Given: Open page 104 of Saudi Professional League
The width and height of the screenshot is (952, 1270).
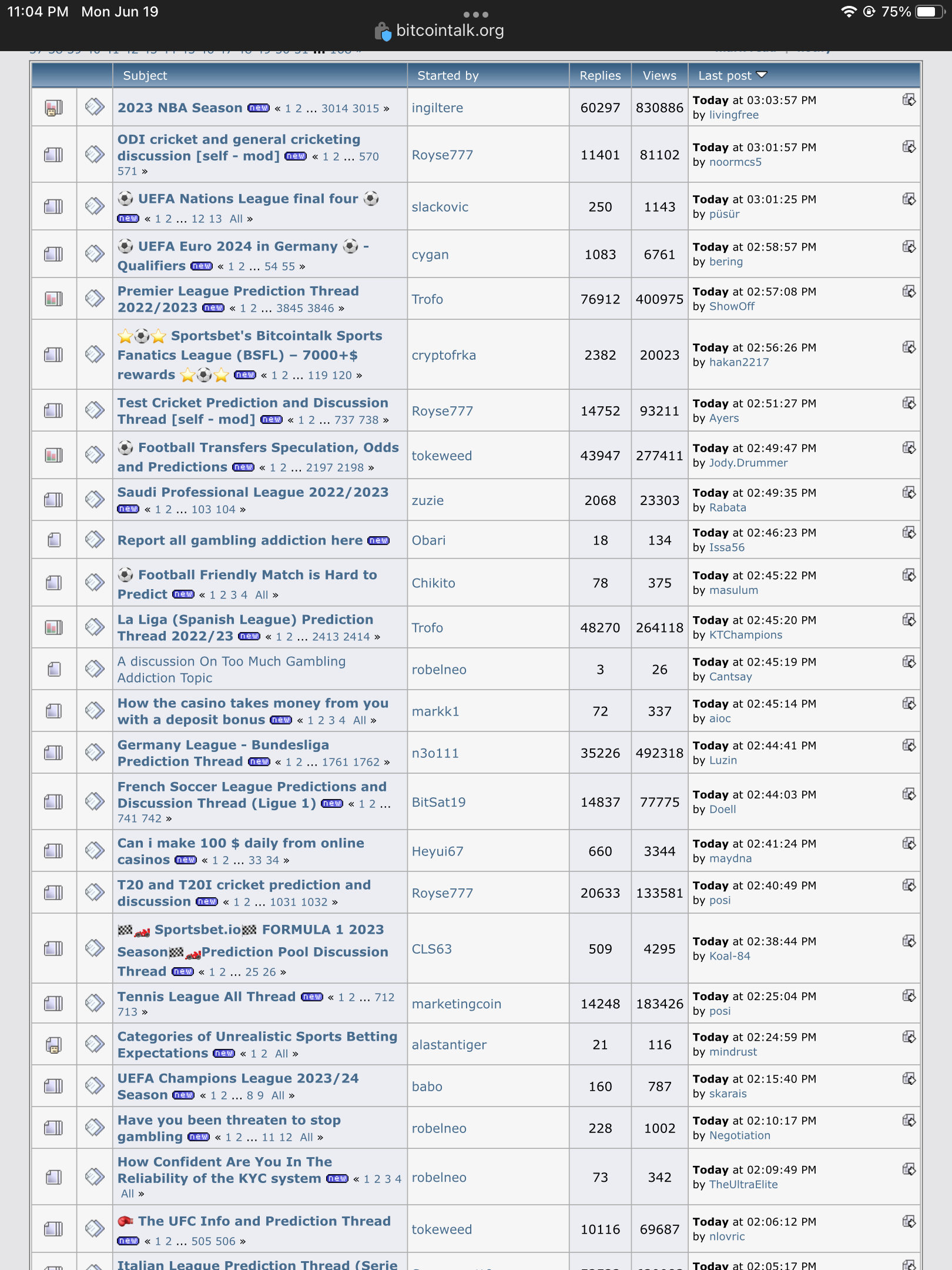Looking at the screenshot, I should click(x=226, y=510).
